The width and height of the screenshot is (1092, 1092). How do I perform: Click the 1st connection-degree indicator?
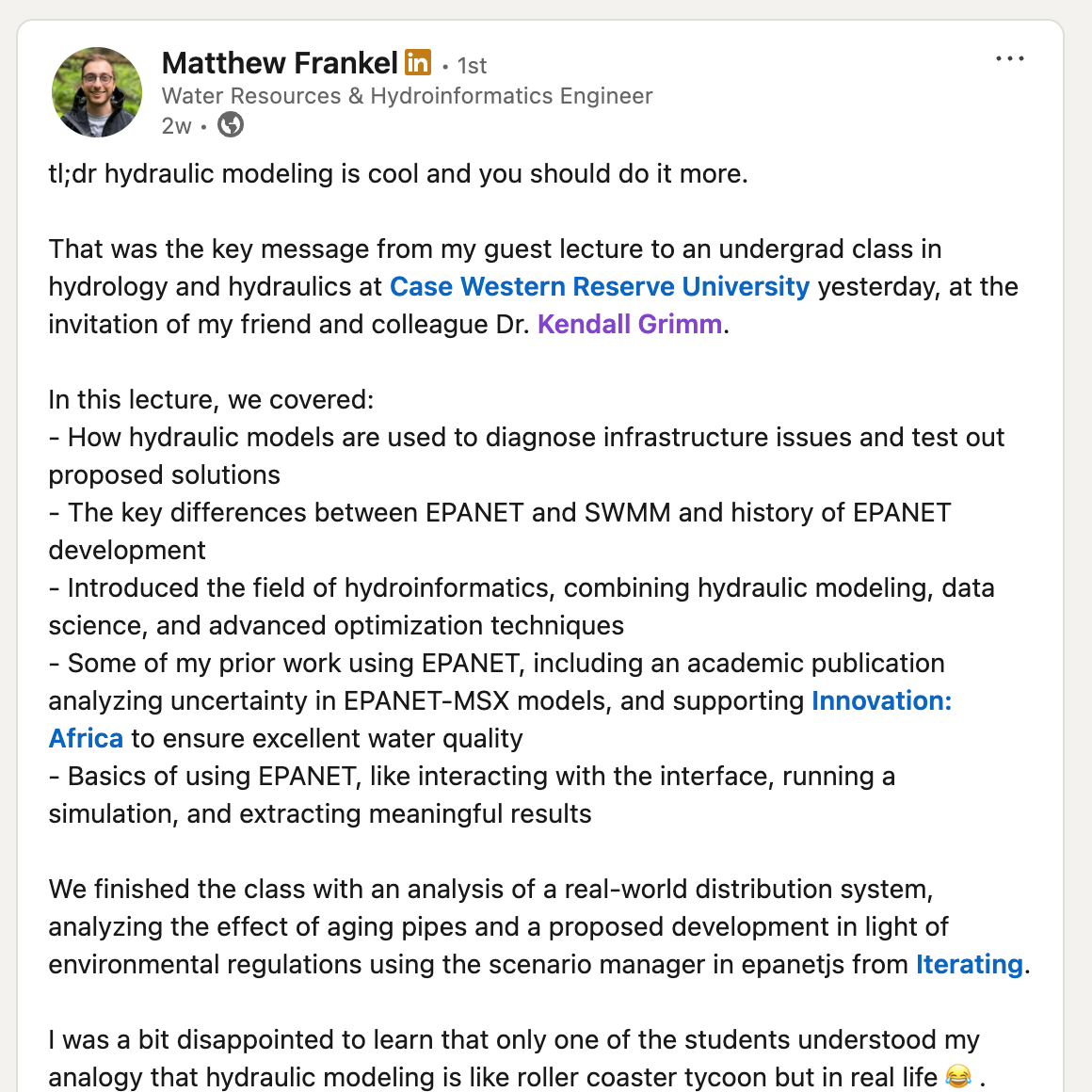point(471,65)
